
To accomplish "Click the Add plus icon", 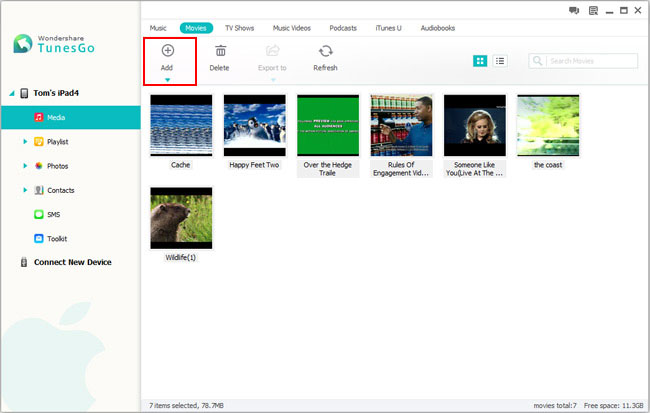I will click(x=167, y=51).
